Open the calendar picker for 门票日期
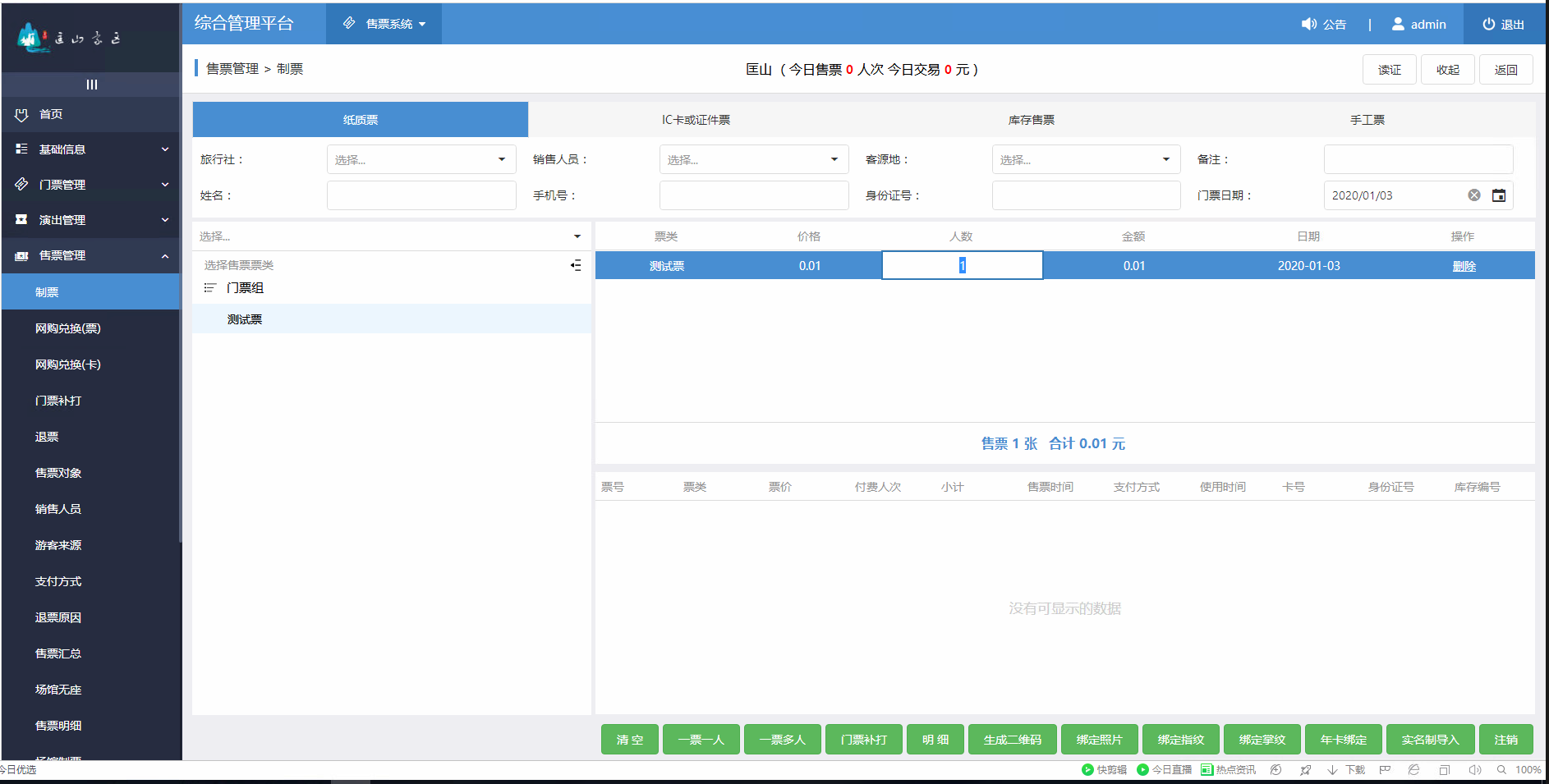Image resolution: width=1549 pixels, height=784 pixels. [1499, 195]
